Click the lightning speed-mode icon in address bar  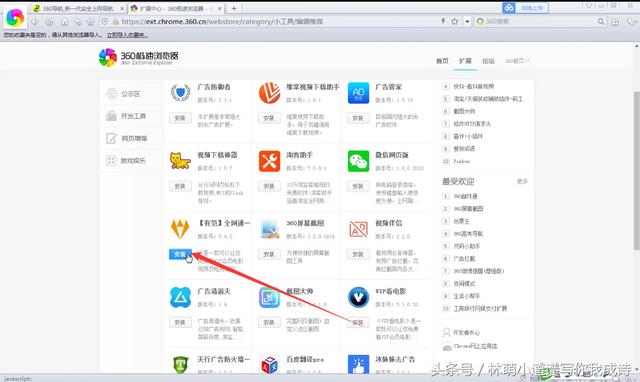click(x=443, y=21)
